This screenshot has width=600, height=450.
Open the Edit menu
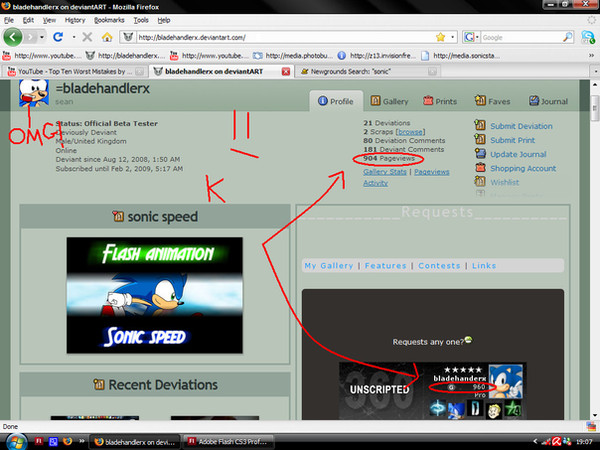pos(28,20)
